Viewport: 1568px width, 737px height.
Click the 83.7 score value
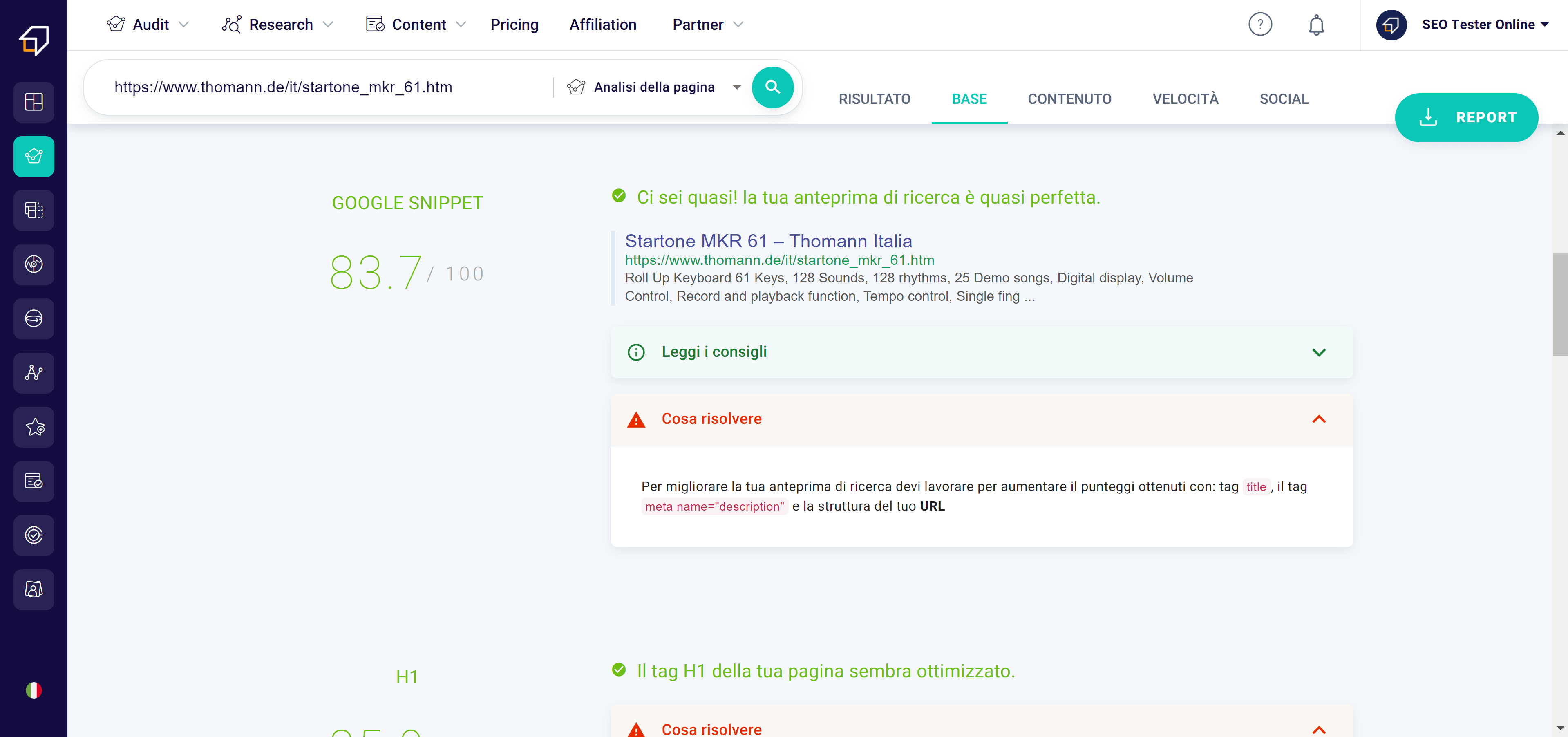pyautogui.click(x=376, y=272)
